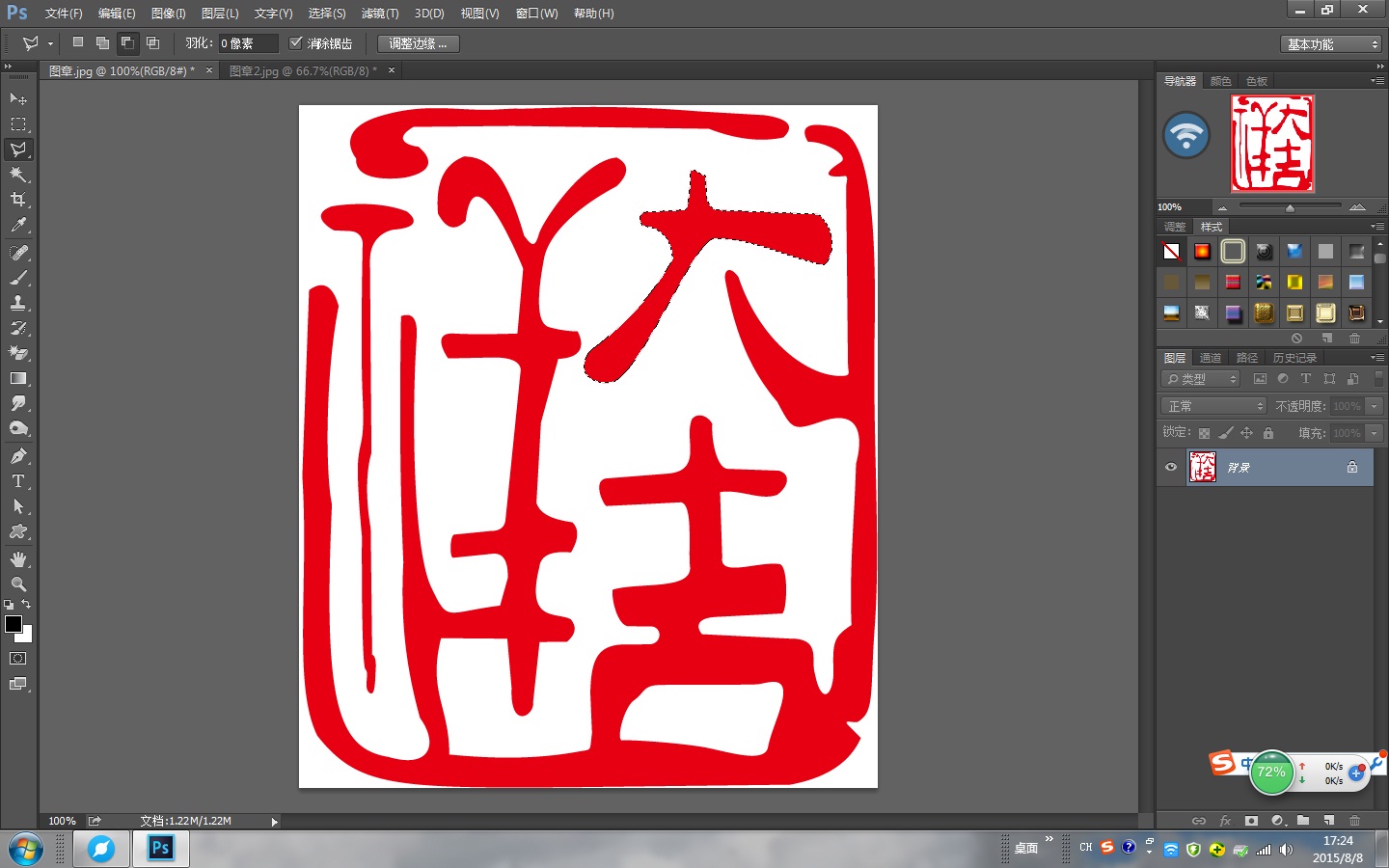
Task: Choose Subtract from Selection mode
Action: coord(127,42)
